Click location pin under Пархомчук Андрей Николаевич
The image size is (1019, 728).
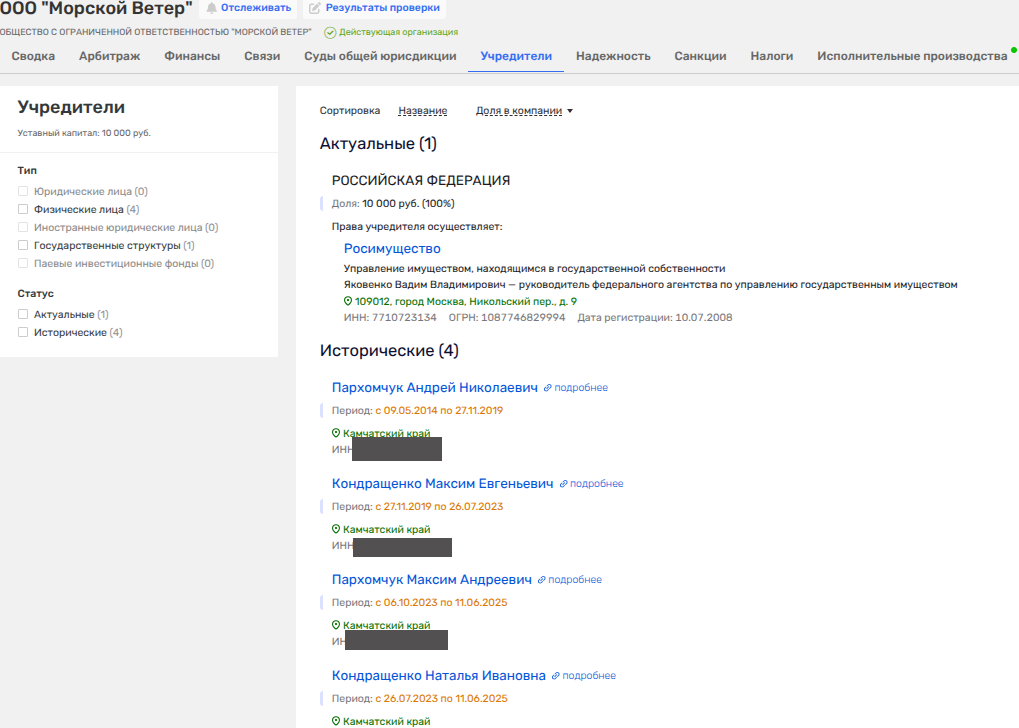(336, 433)
